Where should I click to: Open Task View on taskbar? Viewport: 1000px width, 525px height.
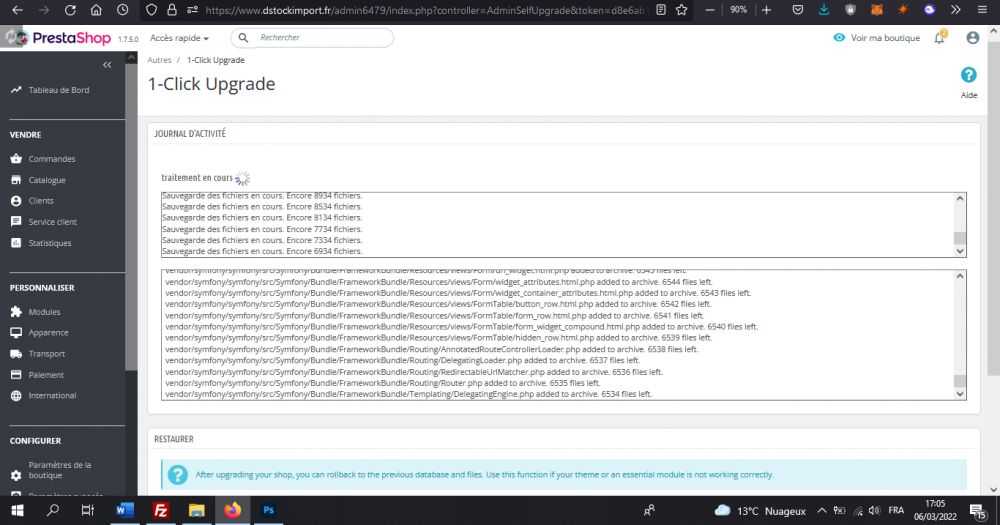(87, 510)
